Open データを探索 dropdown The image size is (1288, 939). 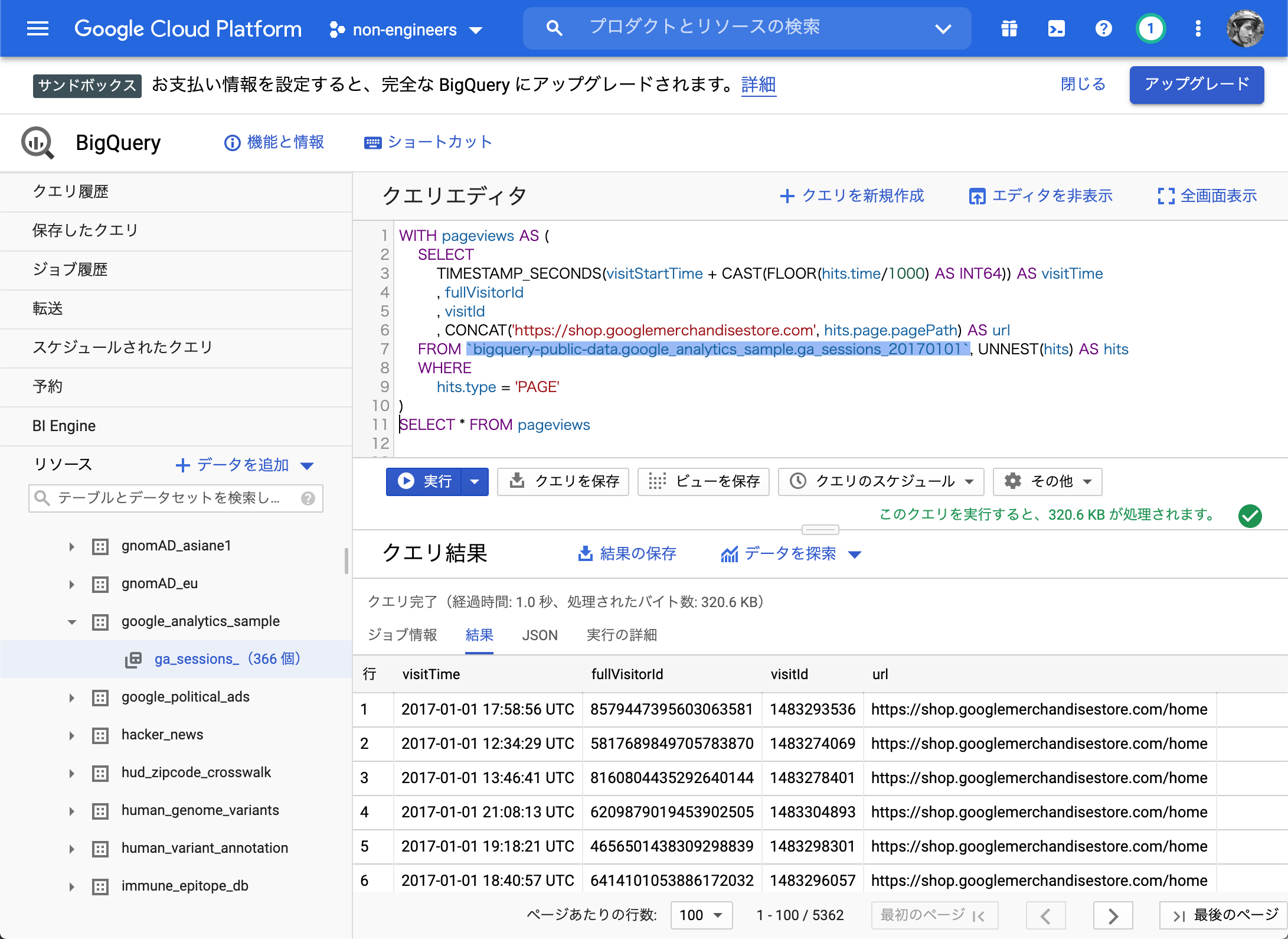coord(791,554)
